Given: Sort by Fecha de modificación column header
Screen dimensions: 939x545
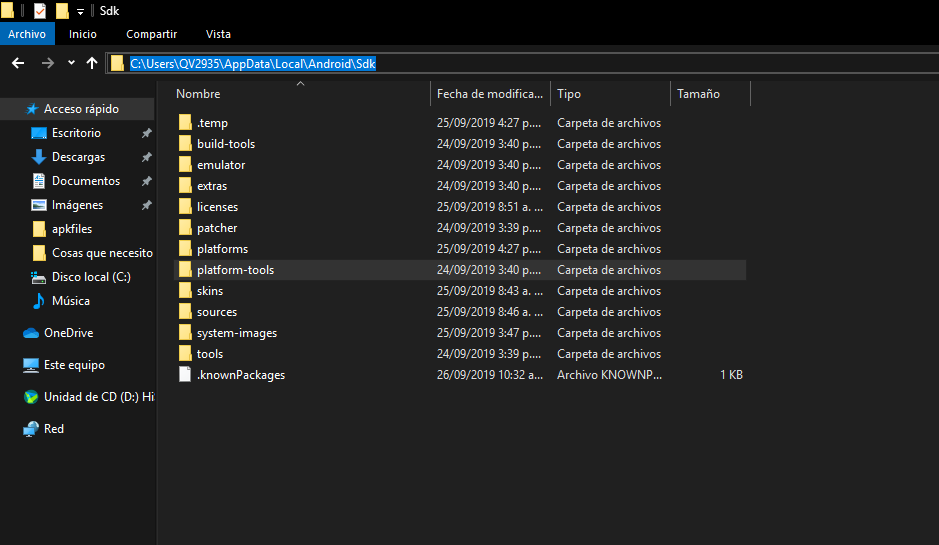Looking at the screenshot, I should [x=490, y=94].
